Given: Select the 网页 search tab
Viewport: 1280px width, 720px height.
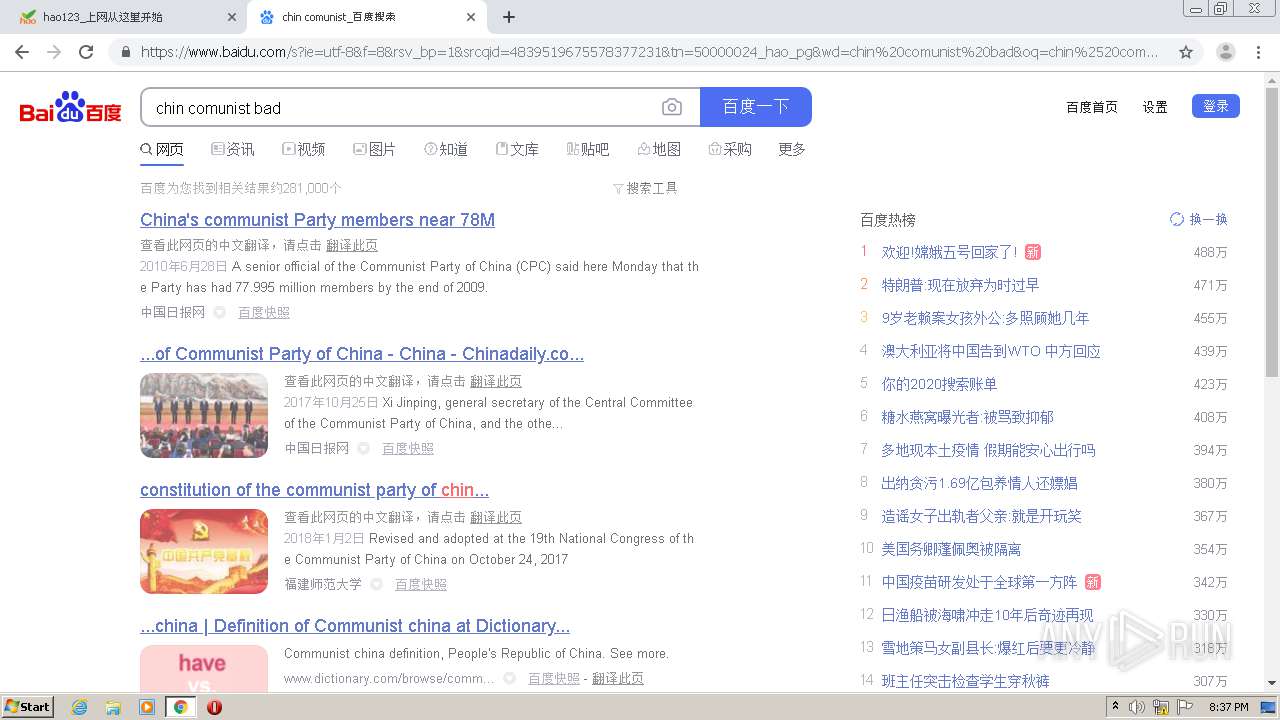Looking at the screenshot, I should click(162, 149).
